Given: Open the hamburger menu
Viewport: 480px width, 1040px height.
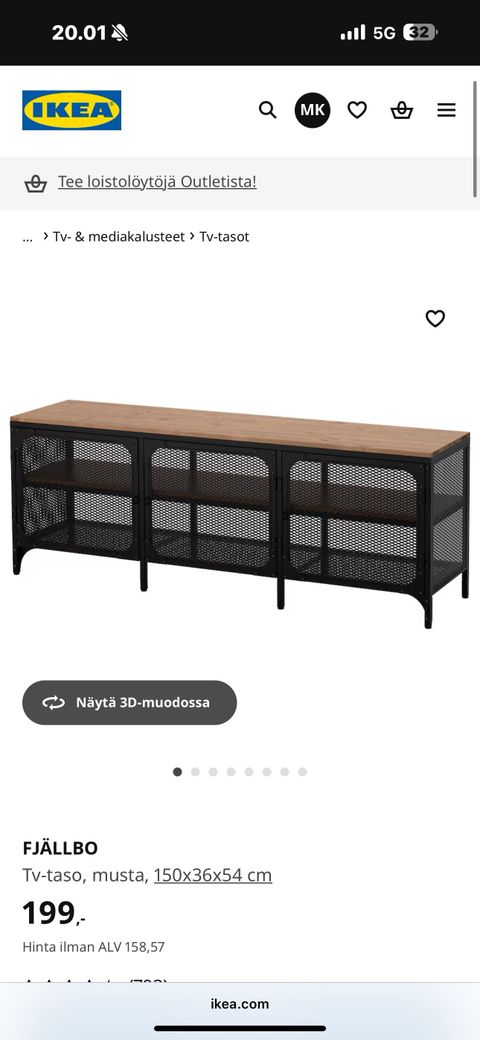Looking at the screenshot, I should [x=446, y=110].
